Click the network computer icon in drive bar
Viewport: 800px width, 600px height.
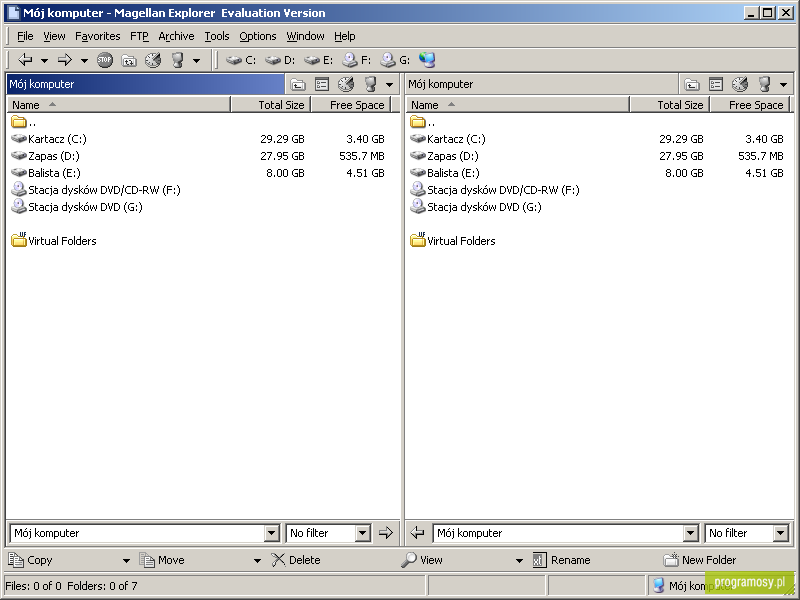[427, 60]
